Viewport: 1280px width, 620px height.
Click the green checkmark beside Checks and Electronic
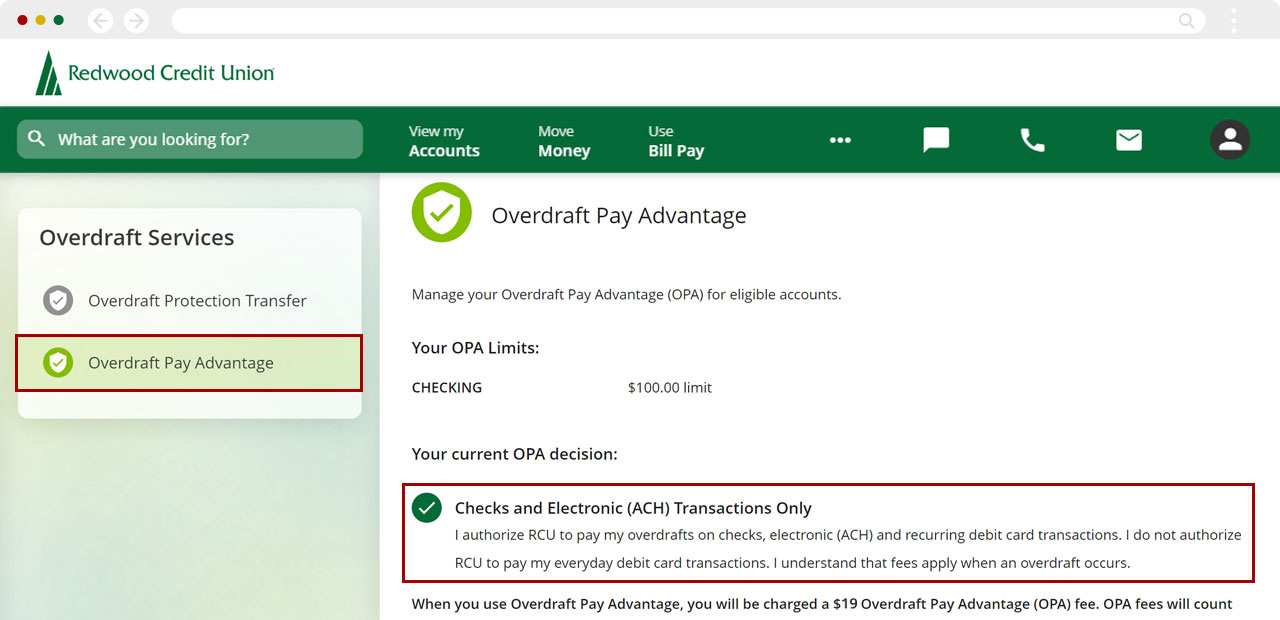[x=427, y=508]
